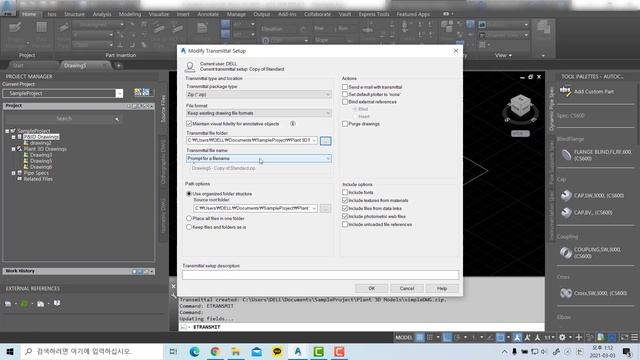Select Use organized folder structure radio

click(189, 193)
